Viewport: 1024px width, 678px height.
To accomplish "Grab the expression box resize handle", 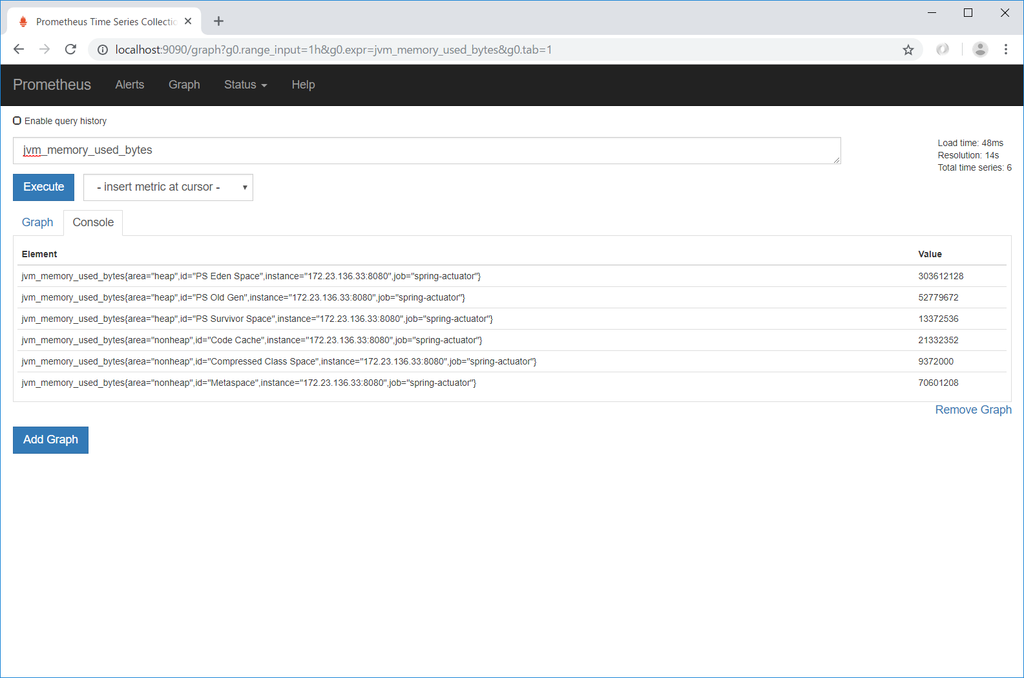I will tap(836, 160).
